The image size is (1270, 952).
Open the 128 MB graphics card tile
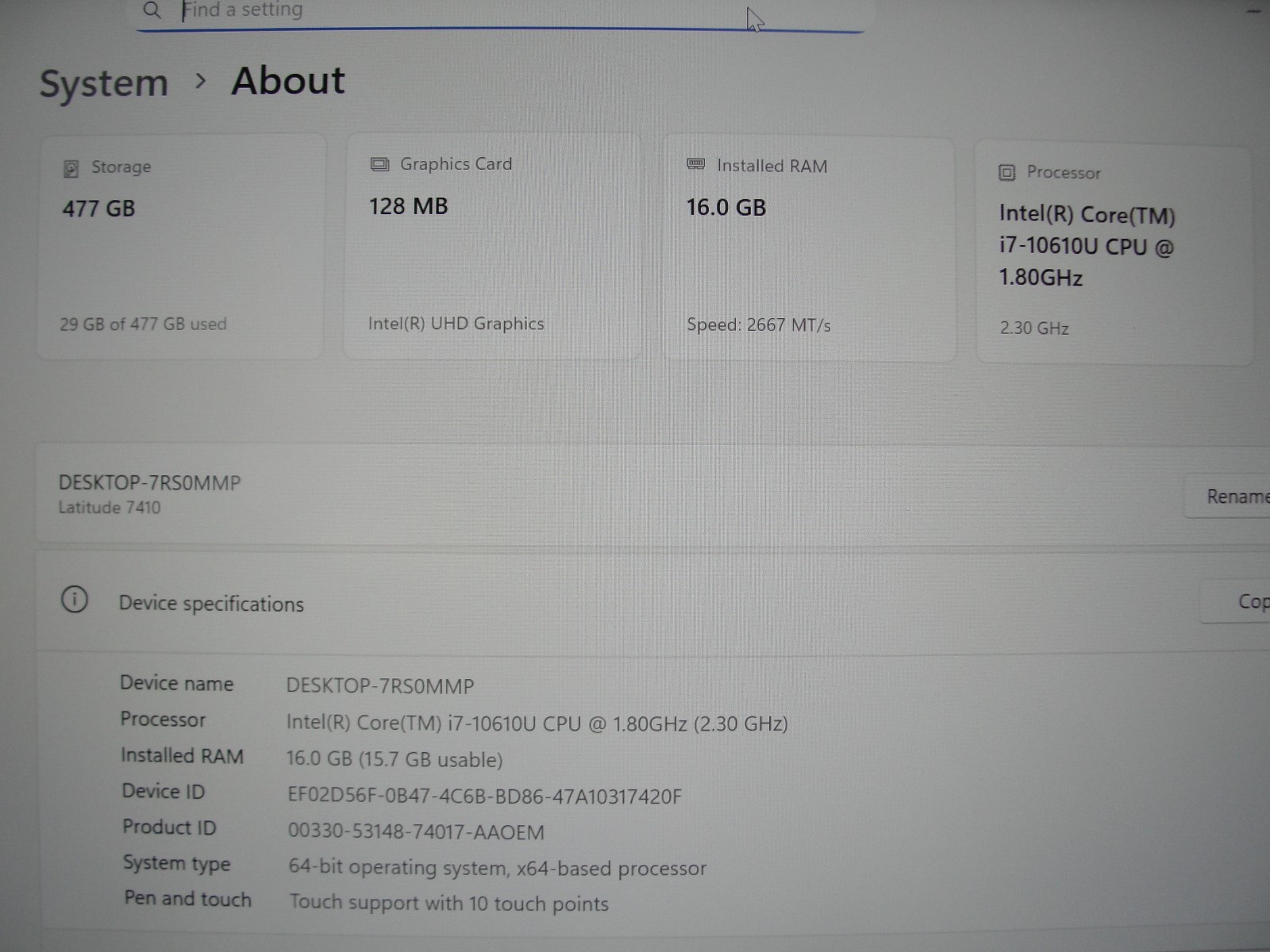pyautogui.click(x=492, y=247)
